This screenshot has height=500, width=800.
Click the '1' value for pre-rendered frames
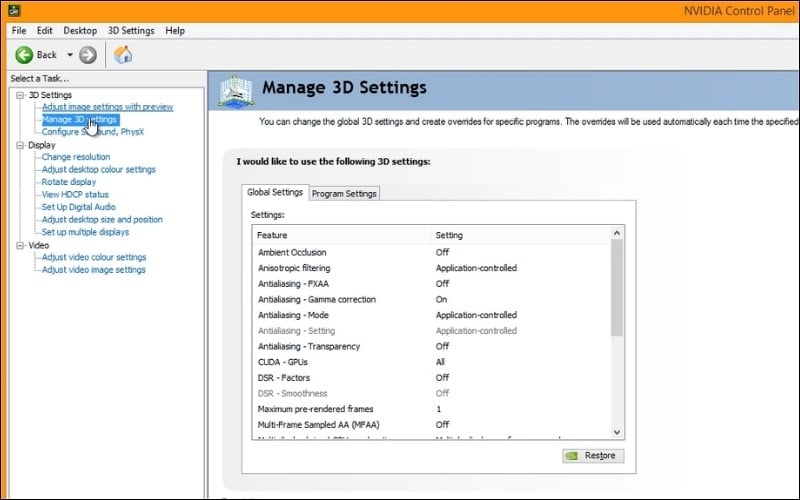point(439,409)
